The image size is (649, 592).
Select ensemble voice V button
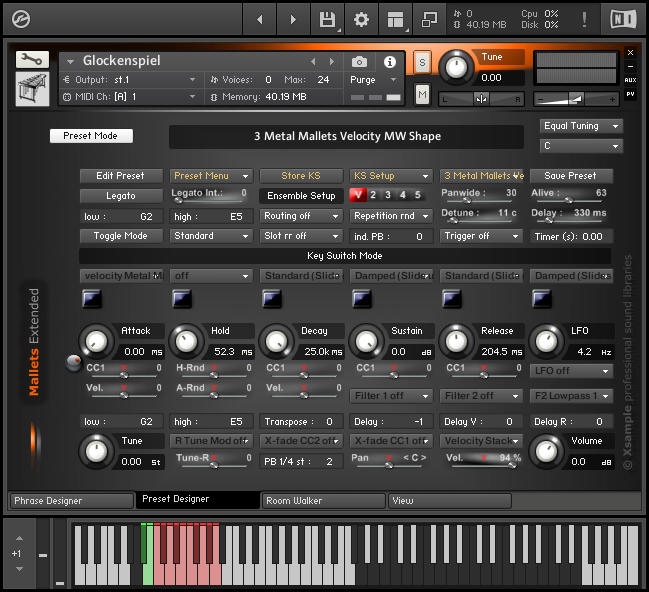click(358, 195)
